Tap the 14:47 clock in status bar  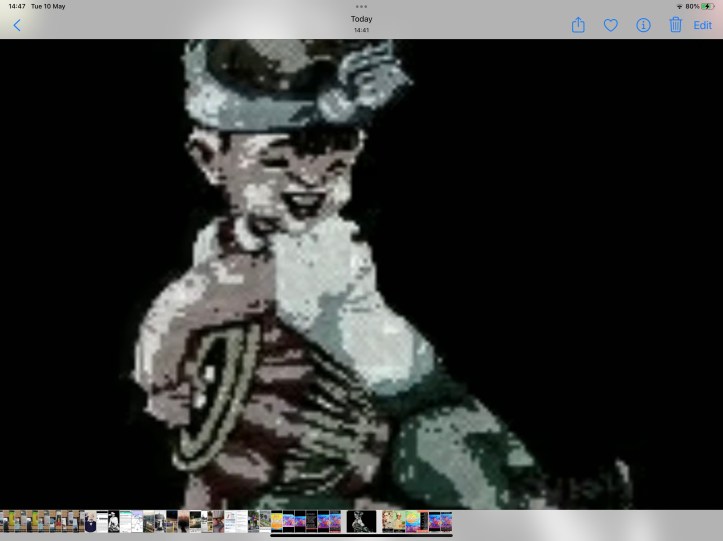pos(14,6)
